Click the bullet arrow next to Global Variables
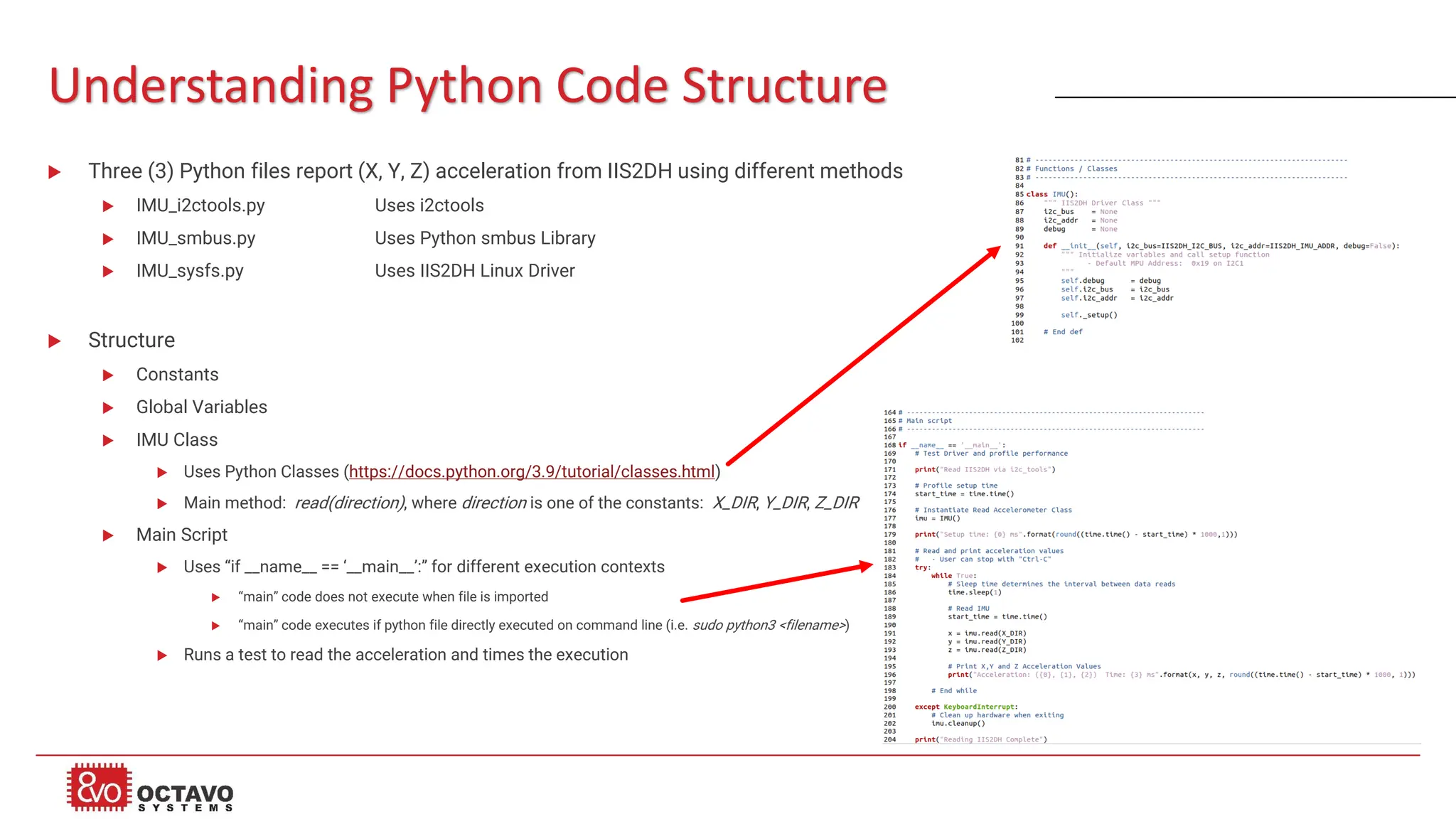The width and height of the screenshot is (1456, 819). pyautogui.click(x=108, y=408)
